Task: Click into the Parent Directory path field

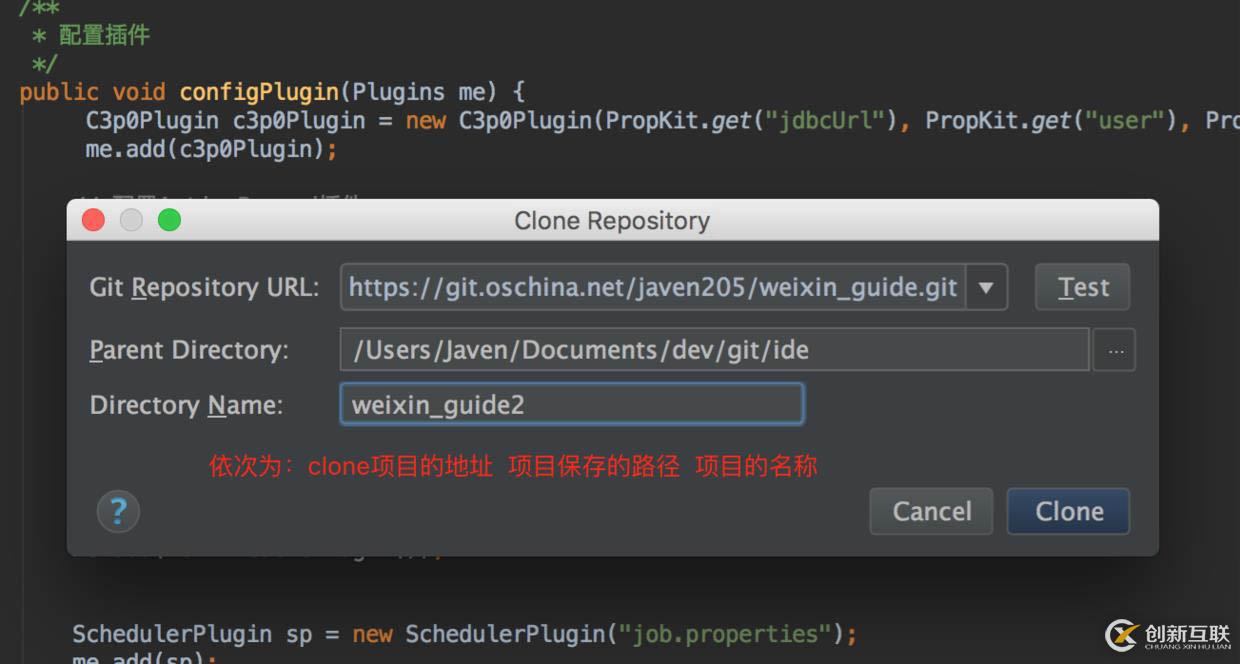Action: [713, 351]
